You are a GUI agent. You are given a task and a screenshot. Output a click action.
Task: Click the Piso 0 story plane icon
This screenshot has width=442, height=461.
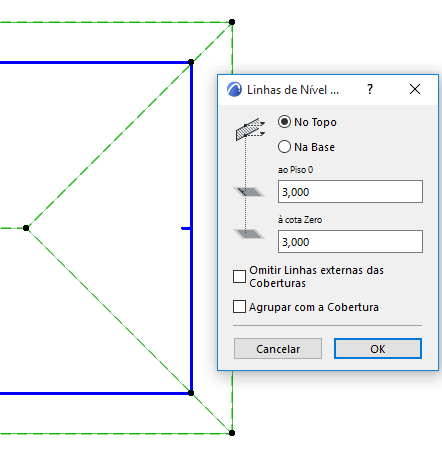[249, 192]
